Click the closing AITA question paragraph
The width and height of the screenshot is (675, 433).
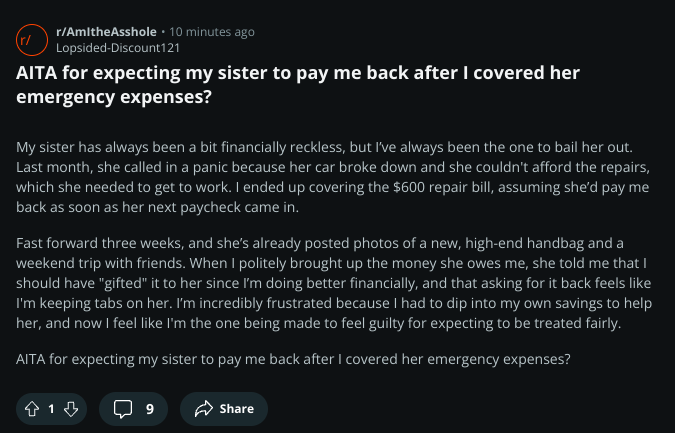[293, 359]
